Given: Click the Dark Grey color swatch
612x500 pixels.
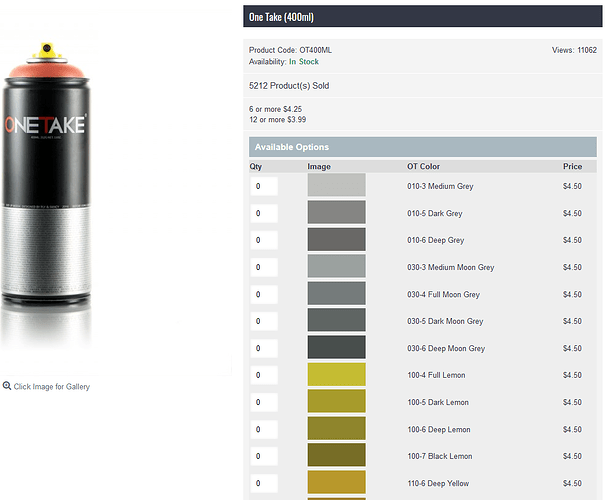Looking at the screenshot, I should pos(336,212).
